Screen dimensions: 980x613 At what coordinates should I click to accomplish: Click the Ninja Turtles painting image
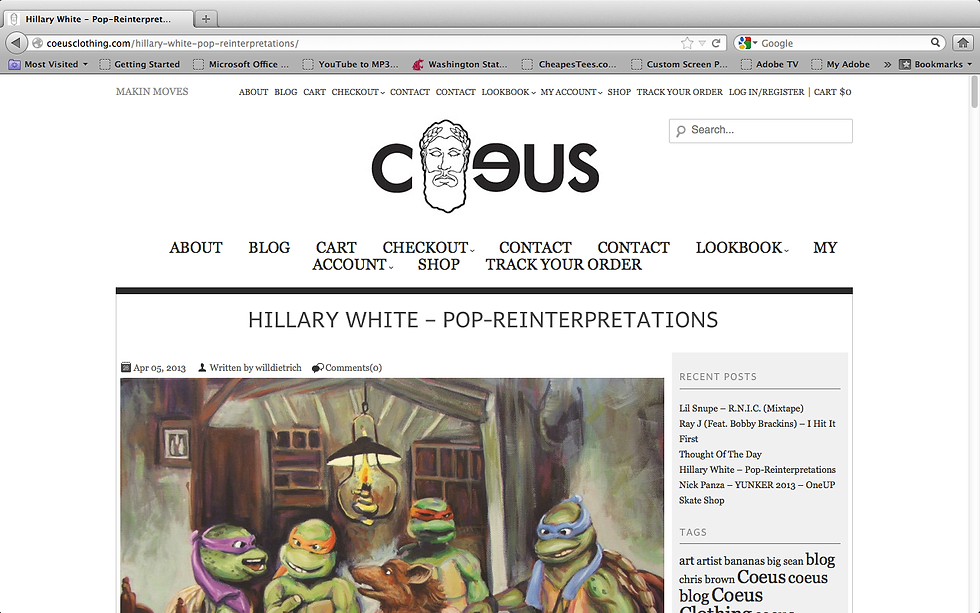(x=392, y=495)
